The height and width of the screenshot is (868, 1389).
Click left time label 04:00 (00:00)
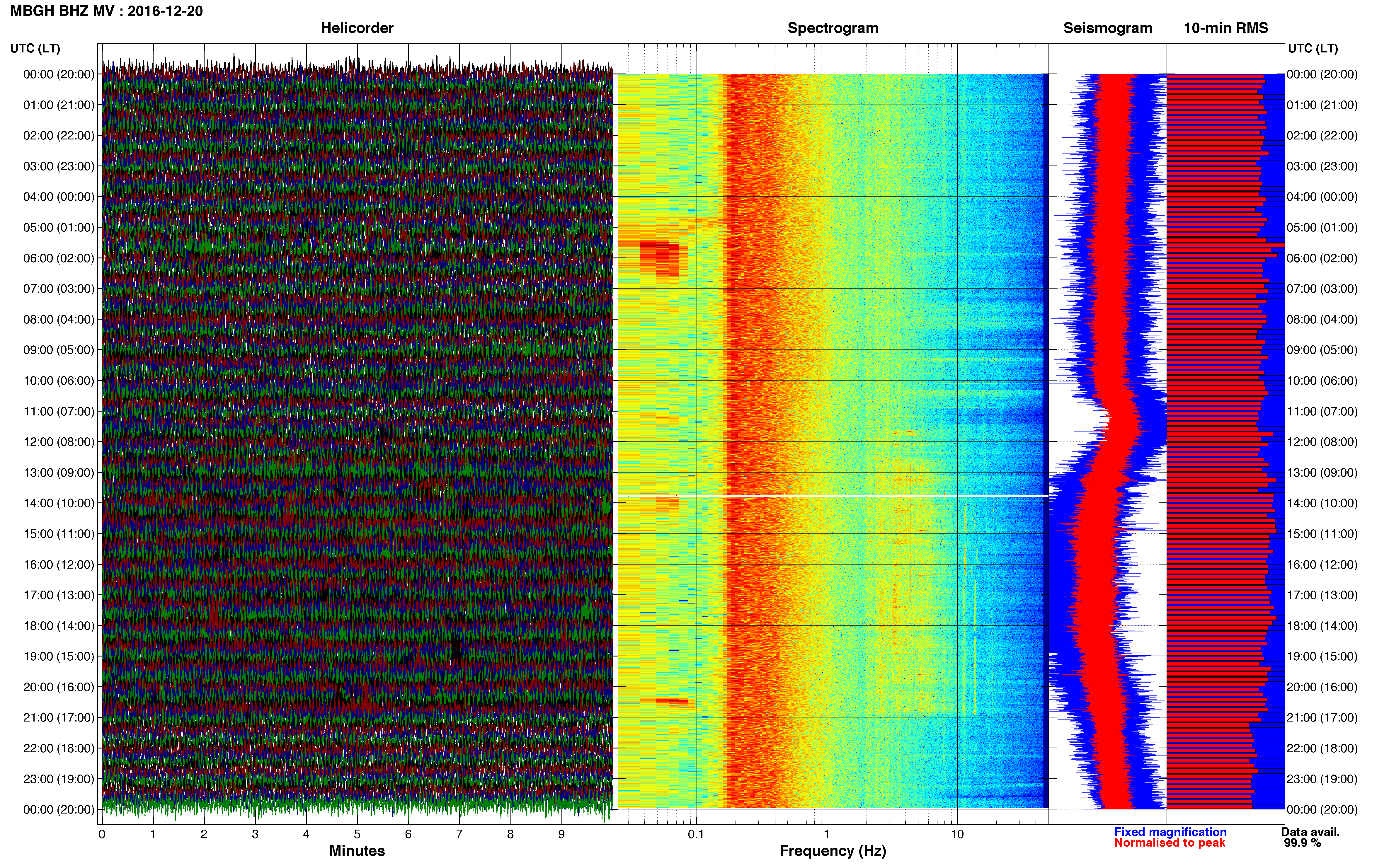pyautogui.click(x=59, y=197)
